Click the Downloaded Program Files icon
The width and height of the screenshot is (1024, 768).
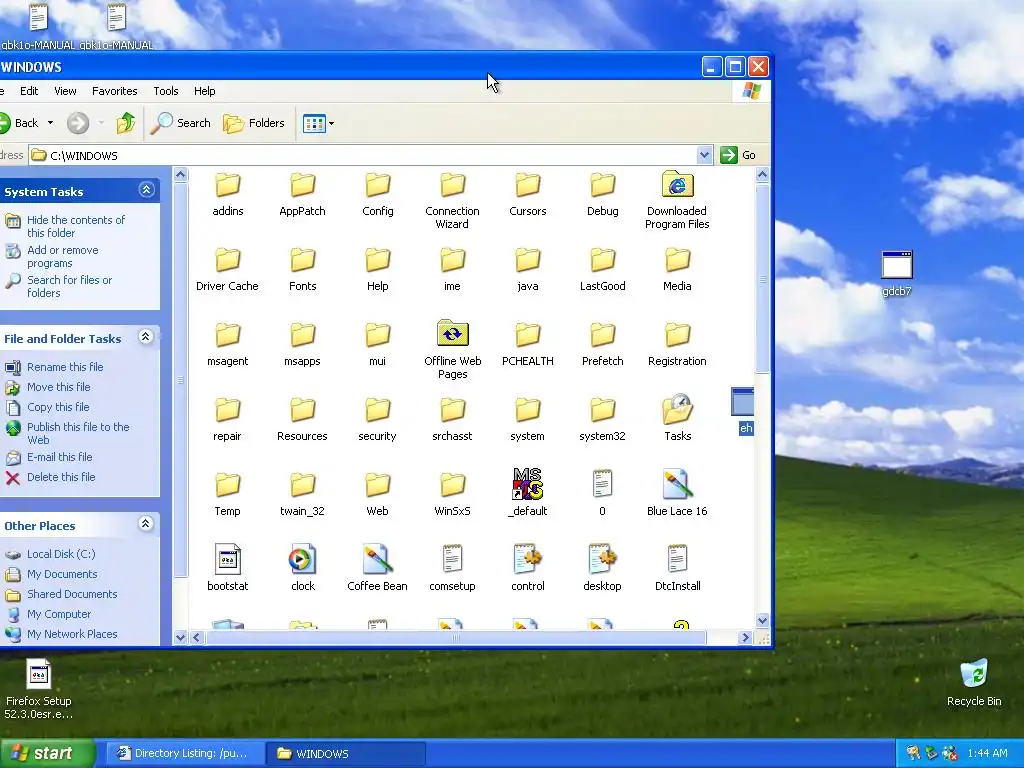(677, 184)
